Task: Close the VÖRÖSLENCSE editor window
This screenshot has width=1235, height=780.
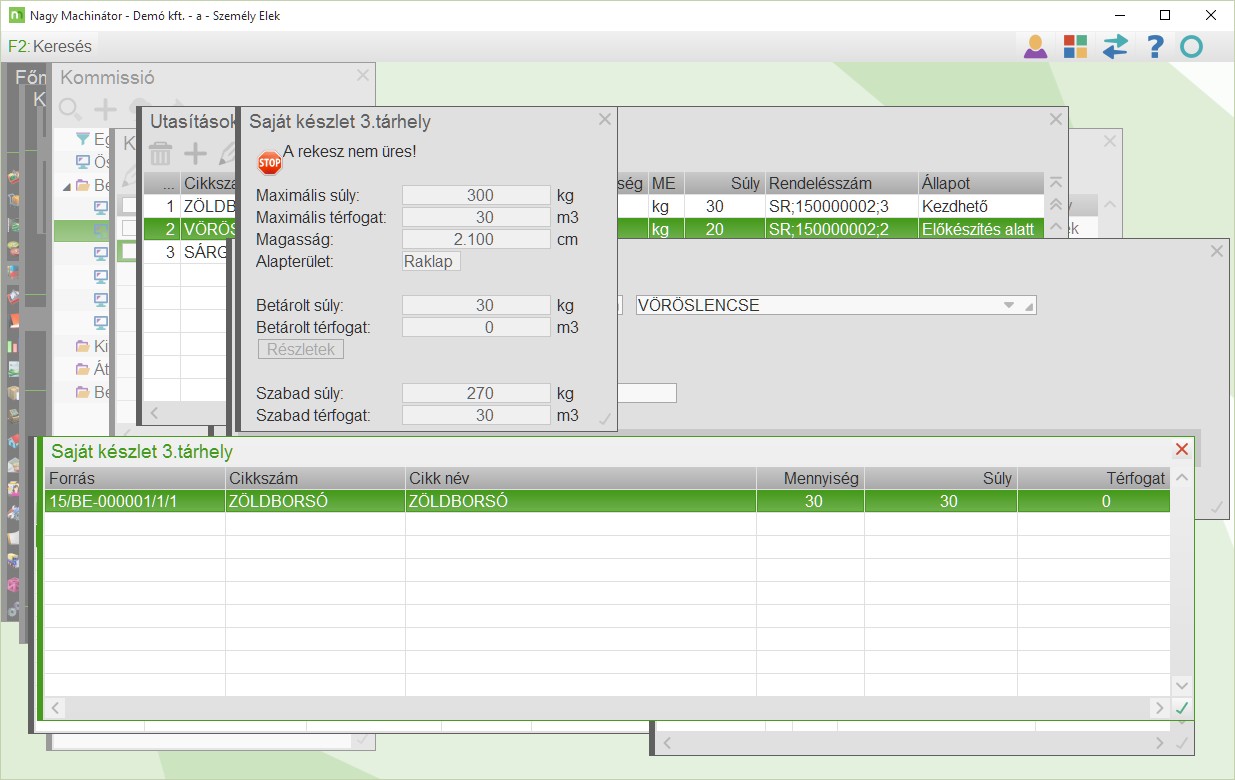Action: click(1216, 251)
